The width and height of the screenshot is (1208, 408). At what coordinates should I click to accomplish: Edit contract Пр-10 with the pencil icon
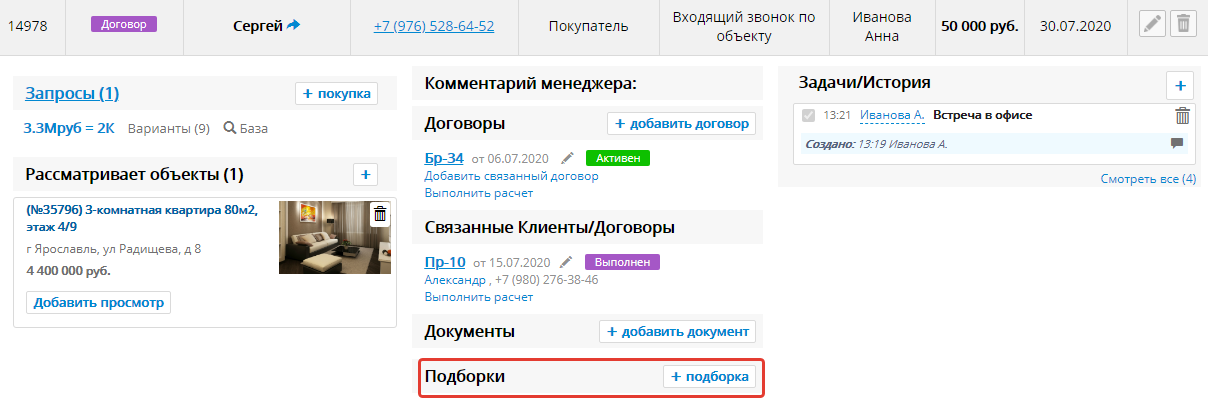click(567, 263)
